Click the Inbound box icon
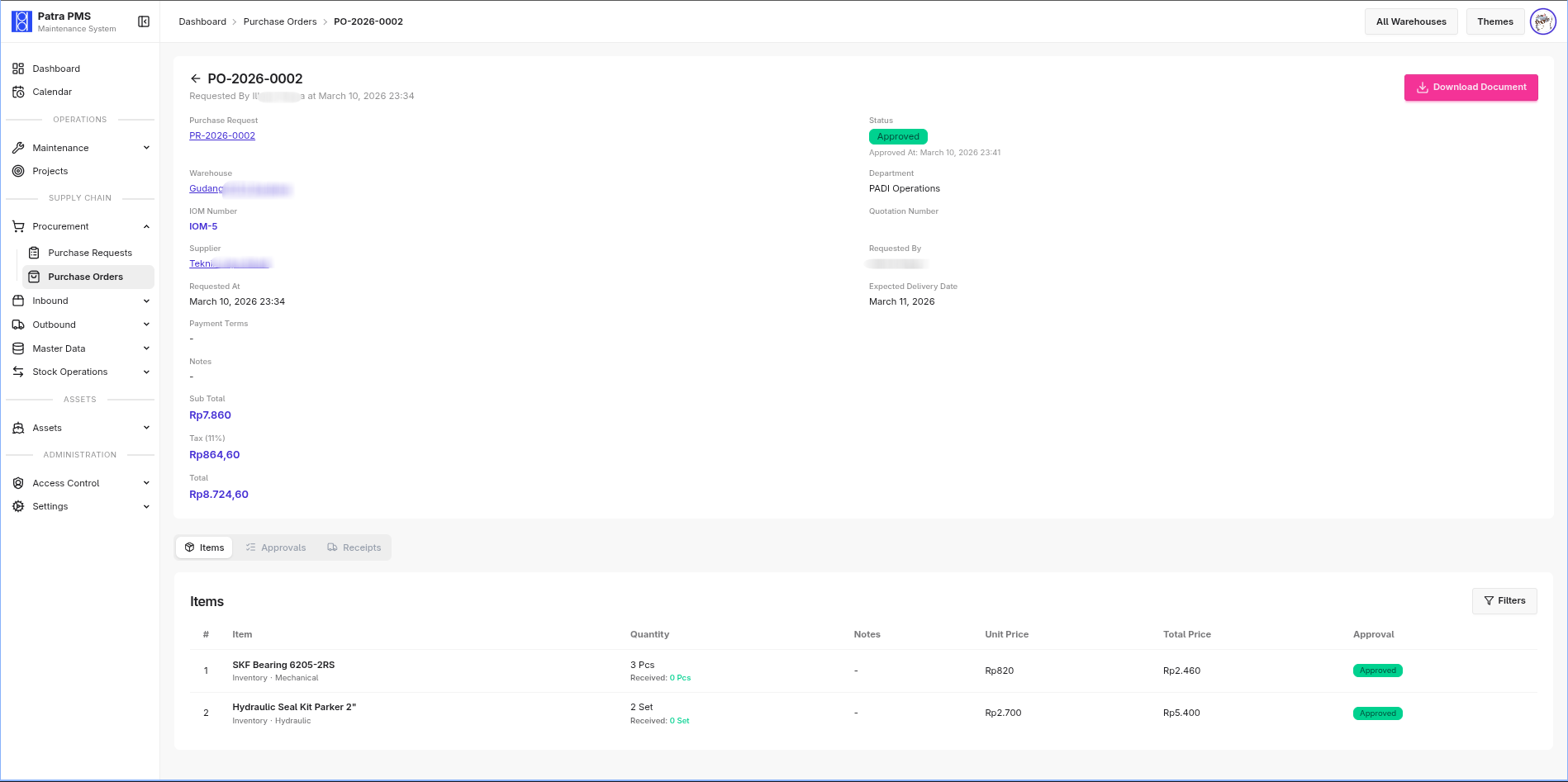This screenshot has width=1568, height=782. click(18, 301)
